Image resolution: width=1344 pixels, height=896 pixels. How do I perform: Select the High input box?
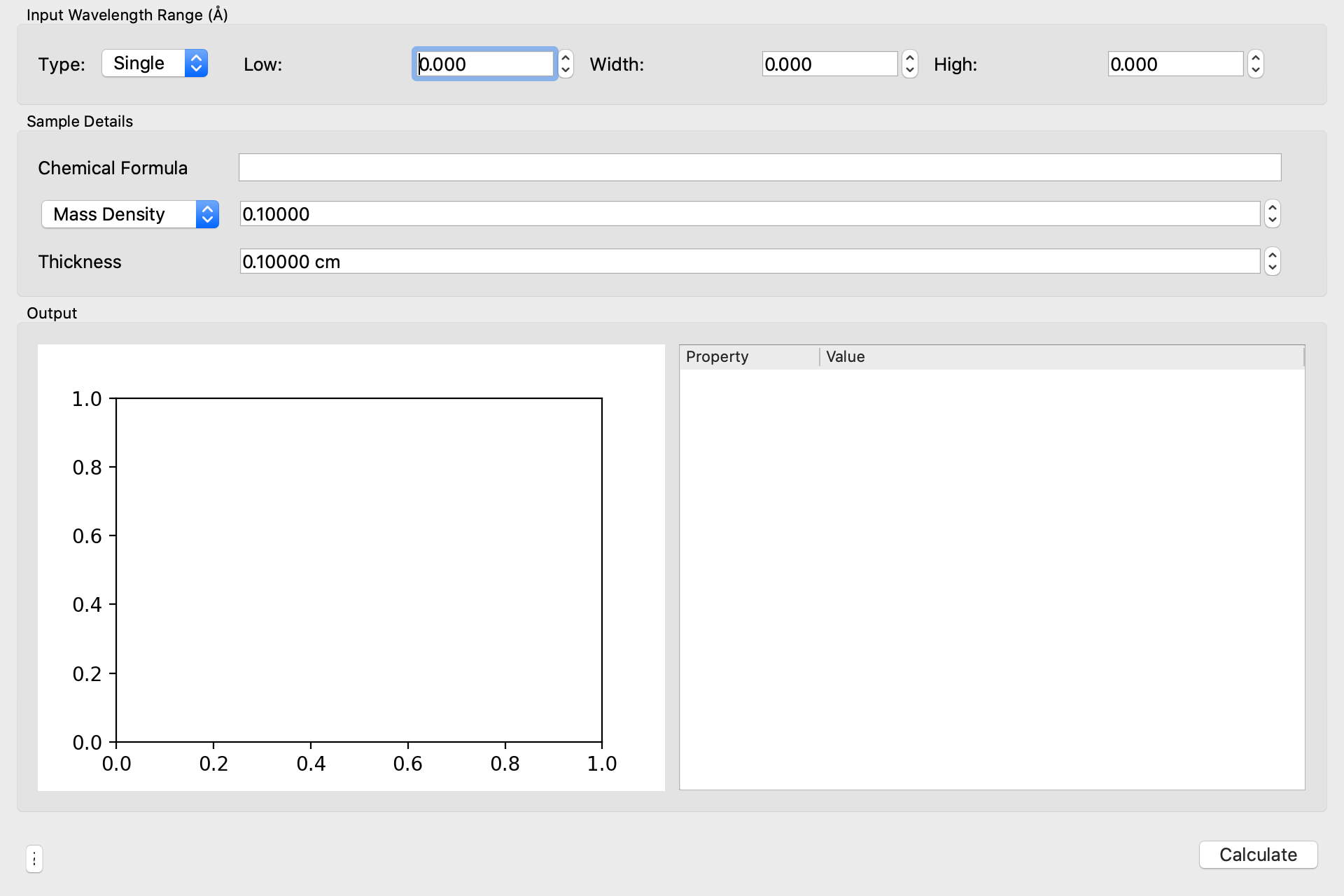coord(1175,64)
